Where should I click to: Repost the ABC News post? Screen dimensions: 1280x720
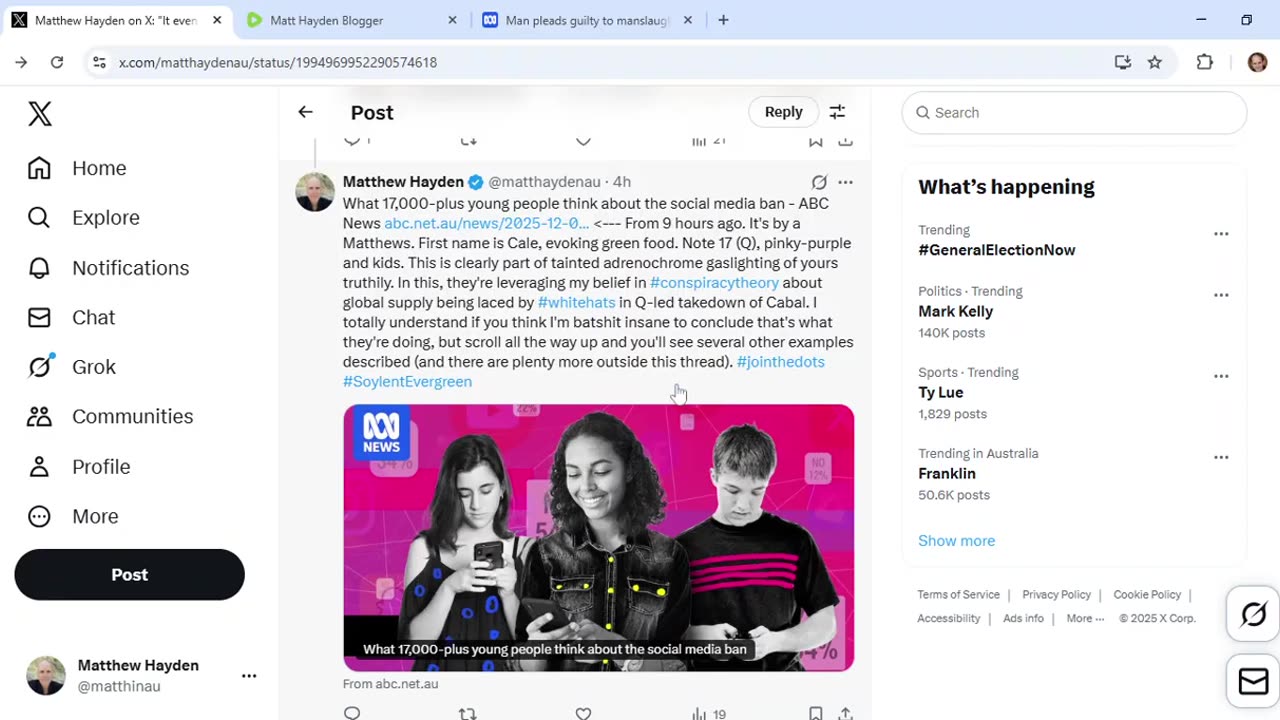[x=467, y=713]
